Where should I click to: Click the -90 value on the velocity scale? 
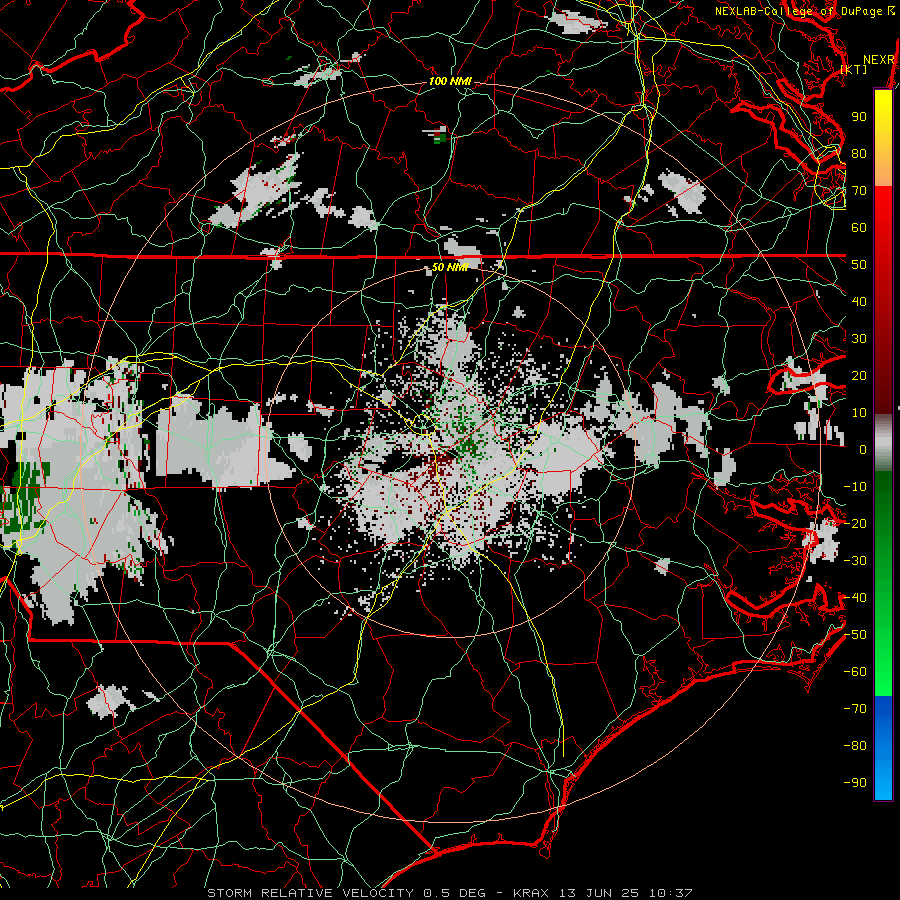pyautogui.click(x=855, y=783)
